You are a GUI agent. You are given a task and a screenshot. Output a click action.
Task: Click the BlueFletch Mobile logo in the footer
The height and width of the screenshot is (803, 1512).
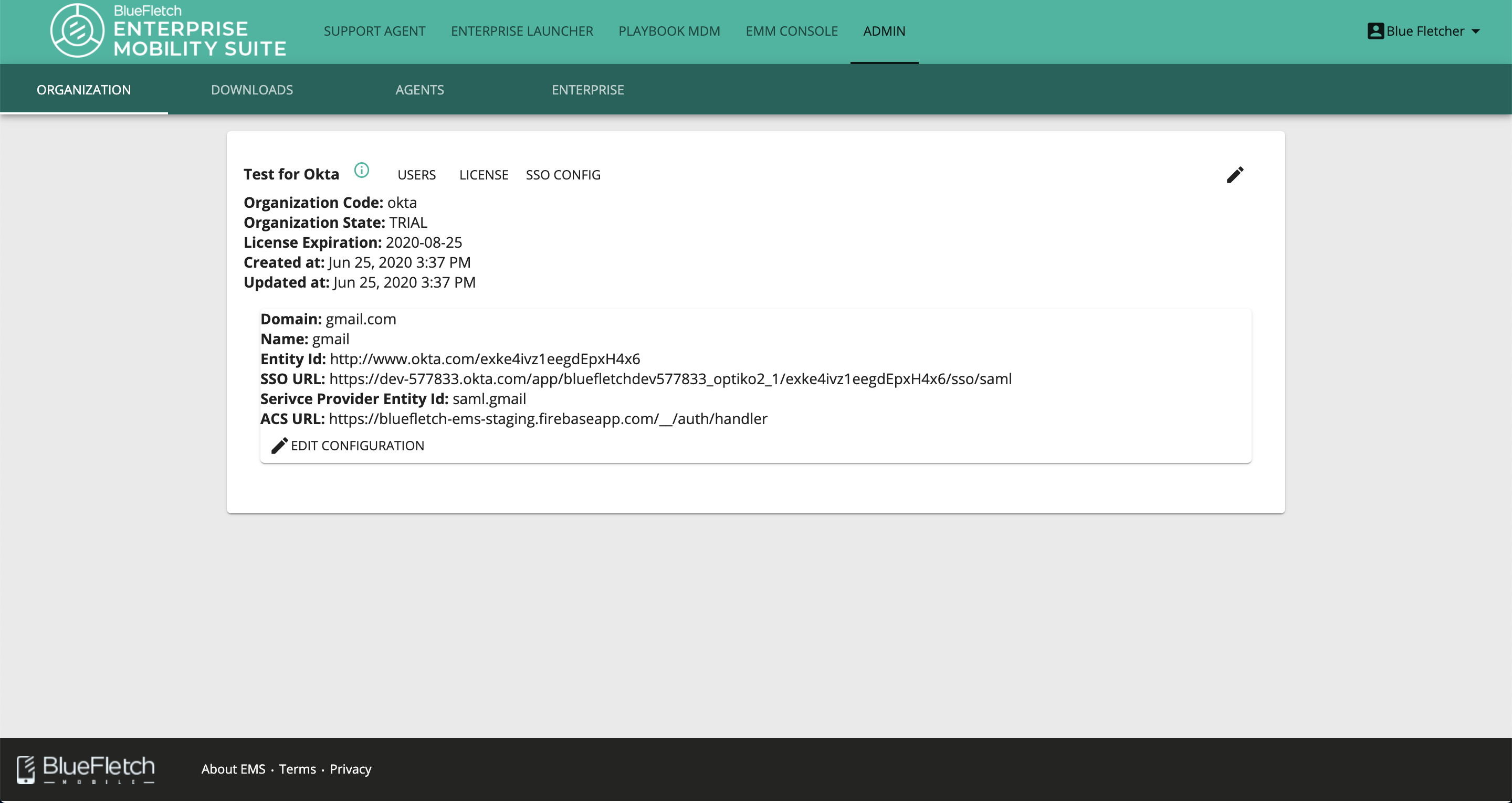(x=86, y=769)
